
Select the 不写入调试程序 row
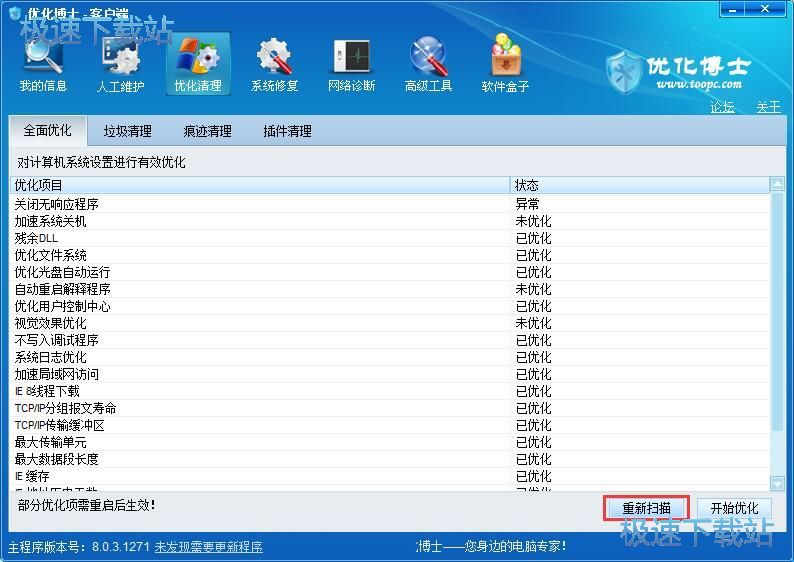point(389,340)
